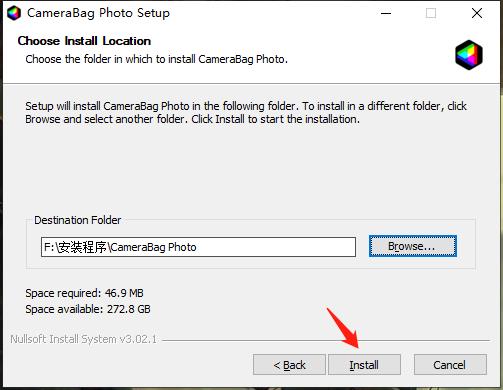The image size is (503, 390).
Task: Click the setup instructions paragraph text
Action: point(246,112)
